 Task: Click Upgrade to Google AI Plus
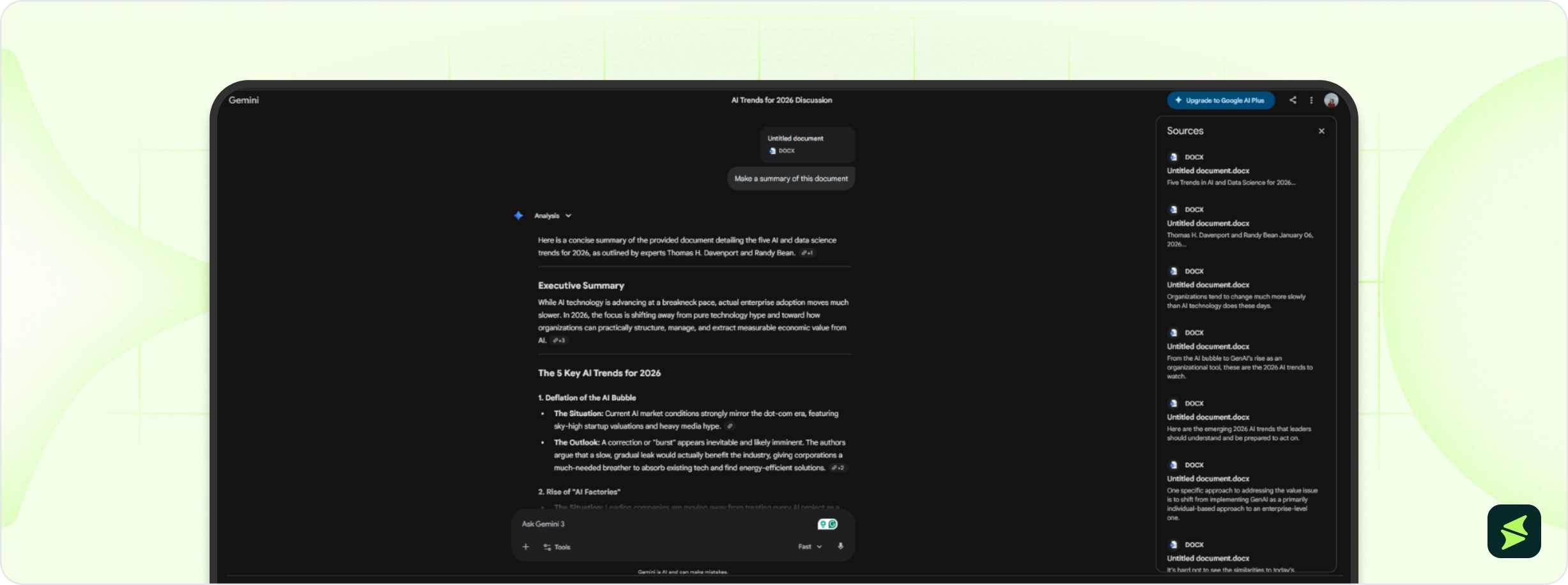[1220, 100]
